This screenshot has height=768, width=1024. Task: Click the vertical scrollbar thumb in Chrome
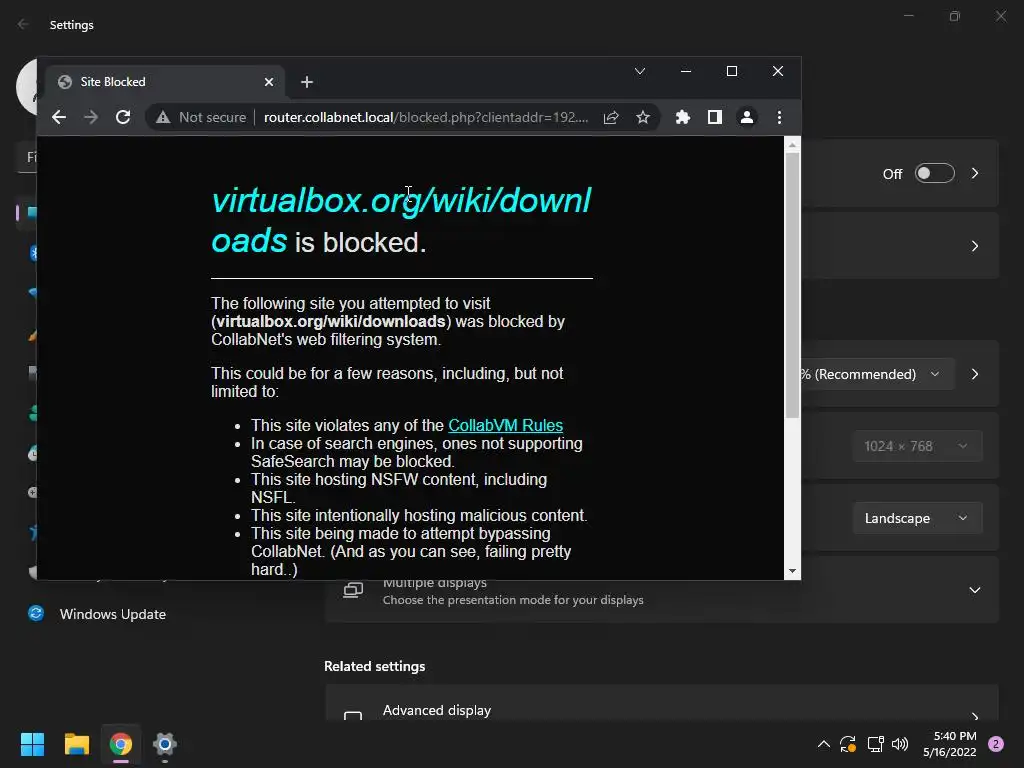pos(792,285)
